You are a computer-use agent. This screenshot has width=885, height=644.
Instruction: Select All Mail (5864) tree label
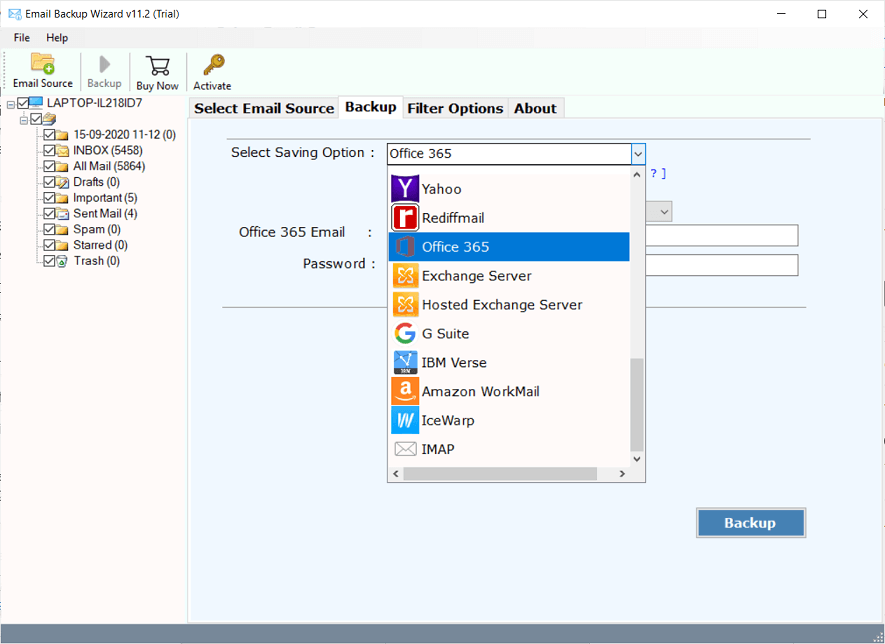(x=109, y=166)
